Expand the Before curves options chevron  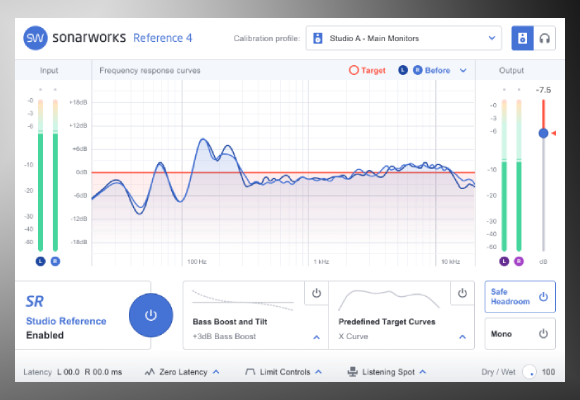[x=463, y=70]
